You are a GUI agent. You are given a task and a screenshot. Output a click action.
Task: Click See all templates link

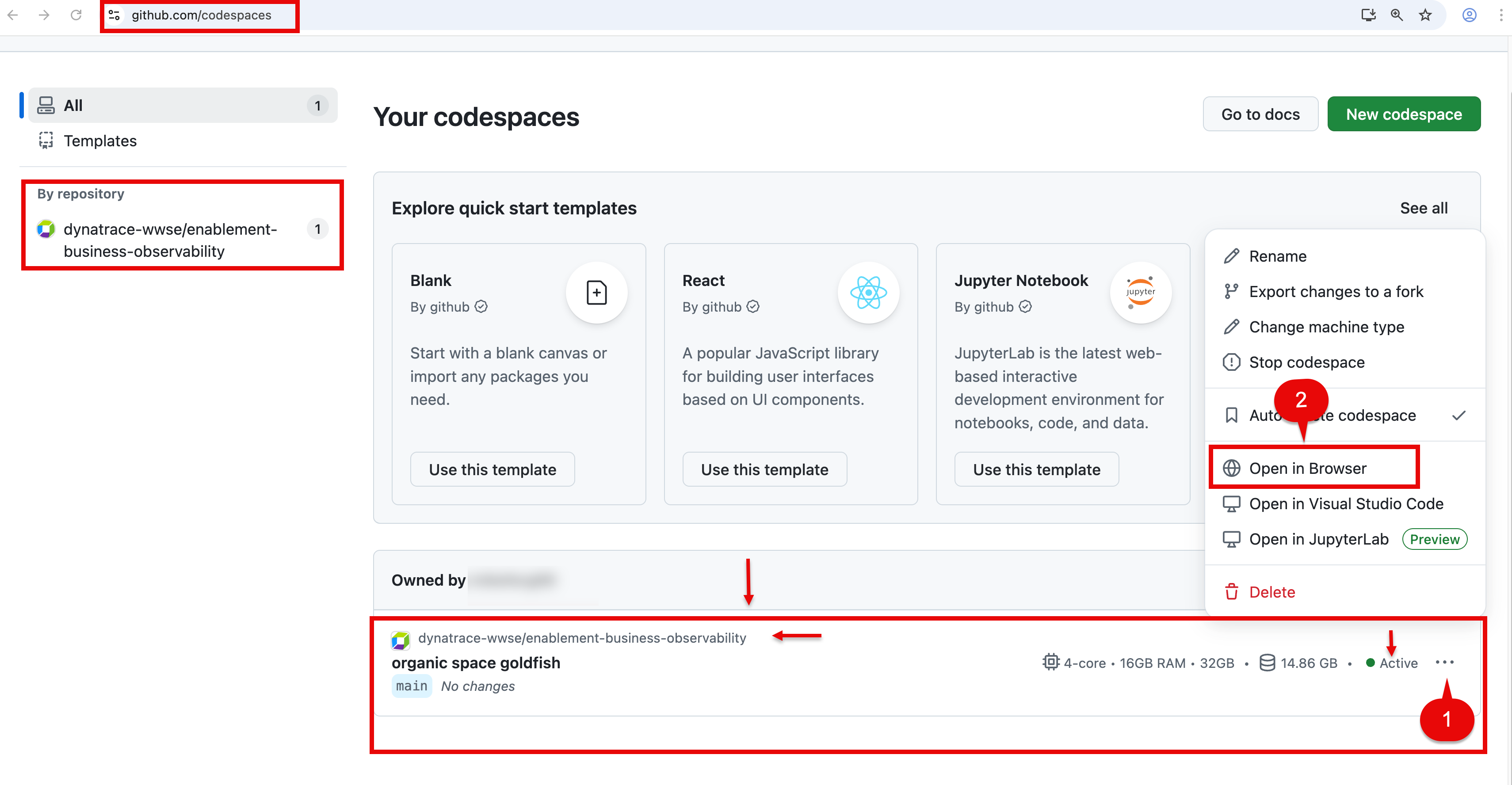coord(1424,208)
